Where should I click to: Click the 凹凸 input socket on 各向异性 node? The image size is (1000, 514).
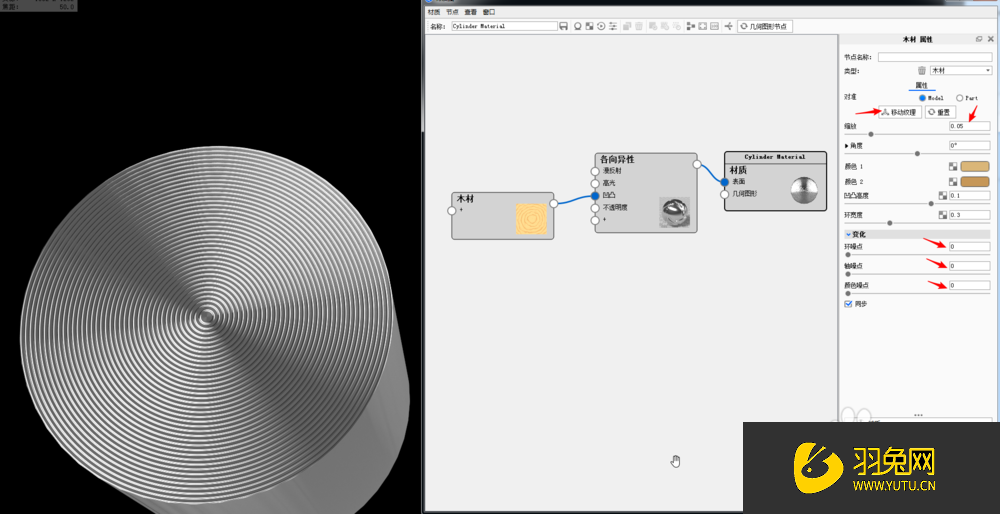595,196
